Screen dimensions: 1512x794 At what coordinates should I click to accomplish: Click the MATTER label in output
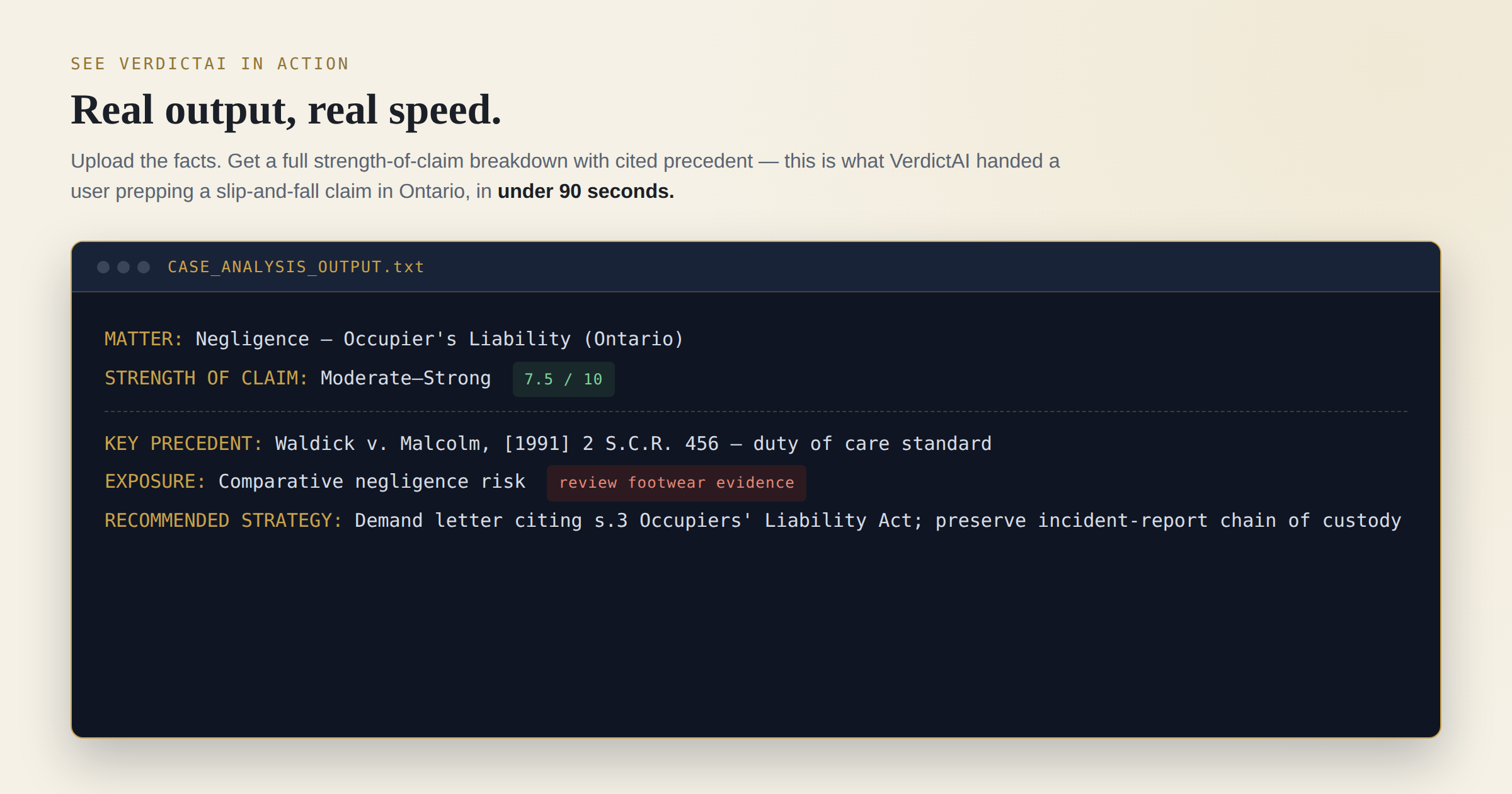point(144,339)
